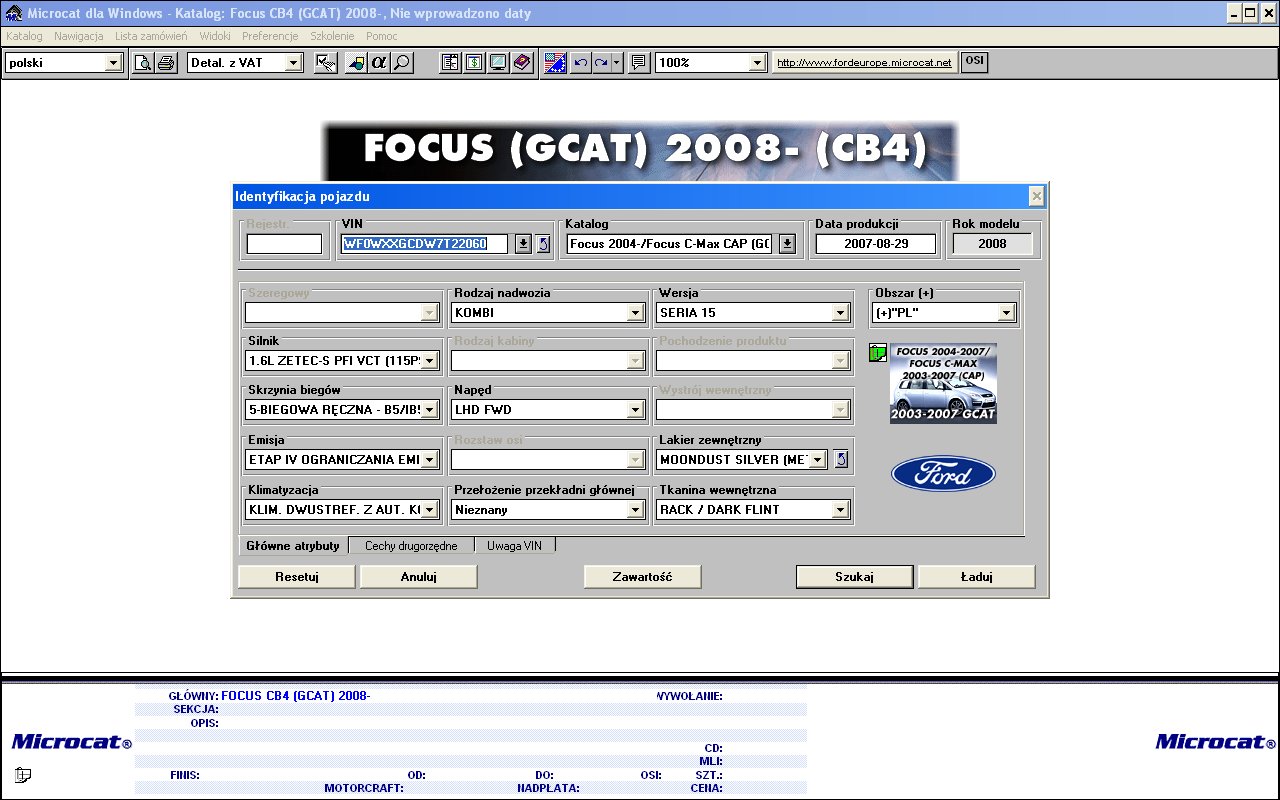Image resolution: width=1280 pixels, height=800 pixels.
Task: Open the VIN history dropdown arrow
Action: click(523, 244)
